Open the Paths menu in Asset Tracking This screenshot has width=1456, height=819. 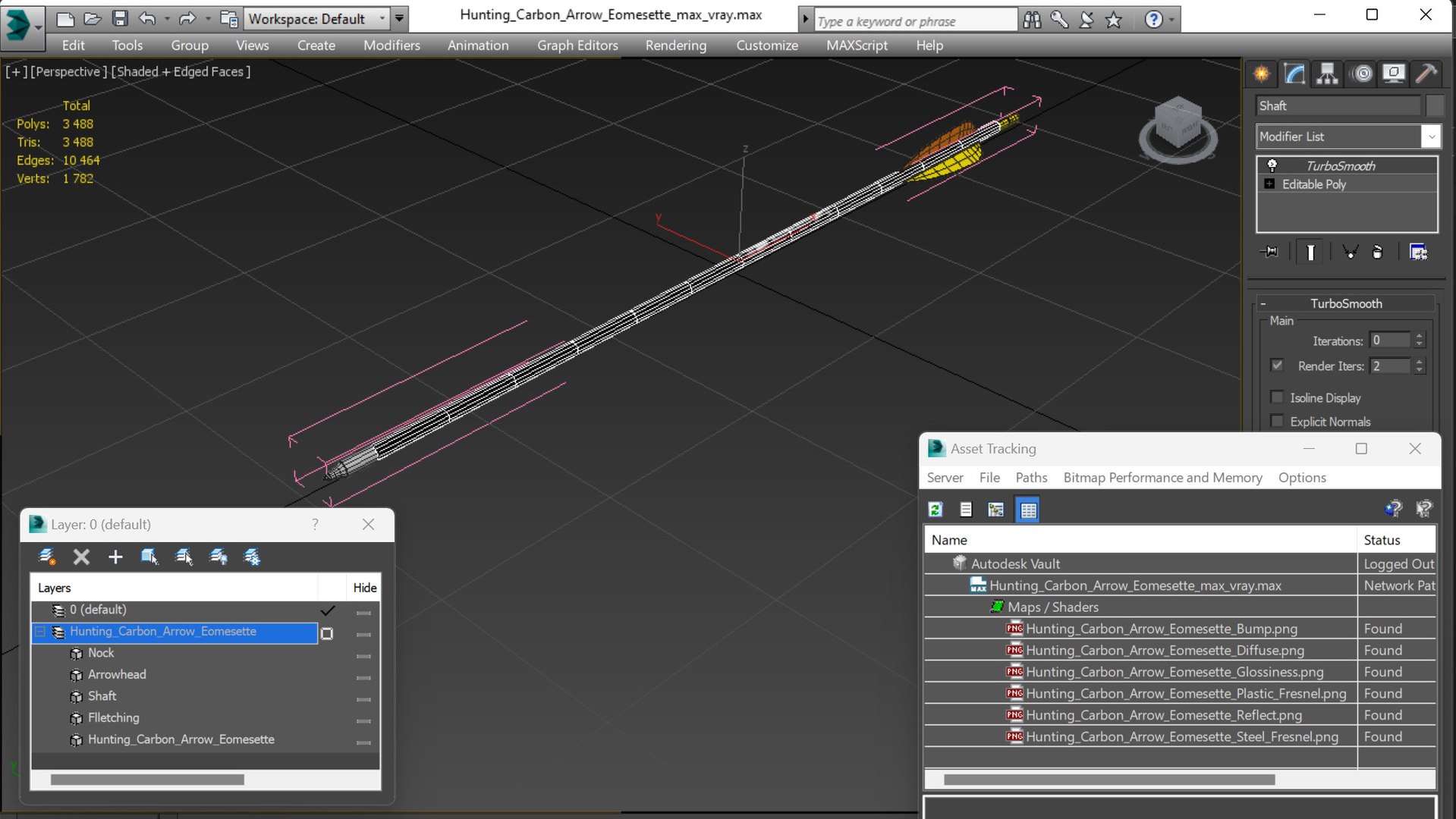pos(1031,478)
